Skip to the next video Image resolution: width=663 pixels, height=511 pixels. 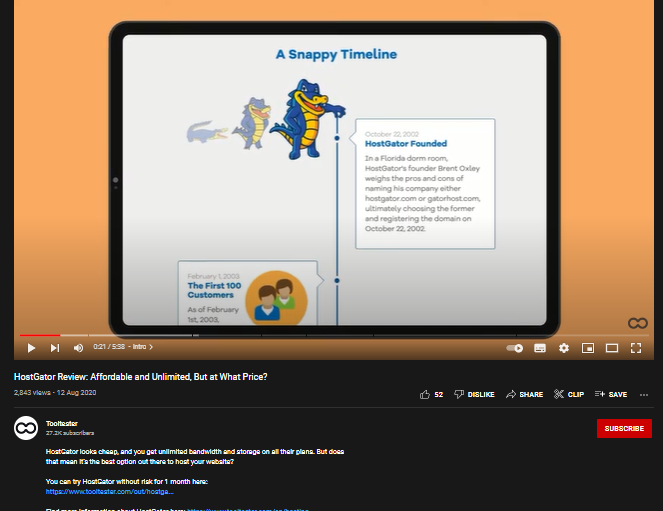point(55,348)
